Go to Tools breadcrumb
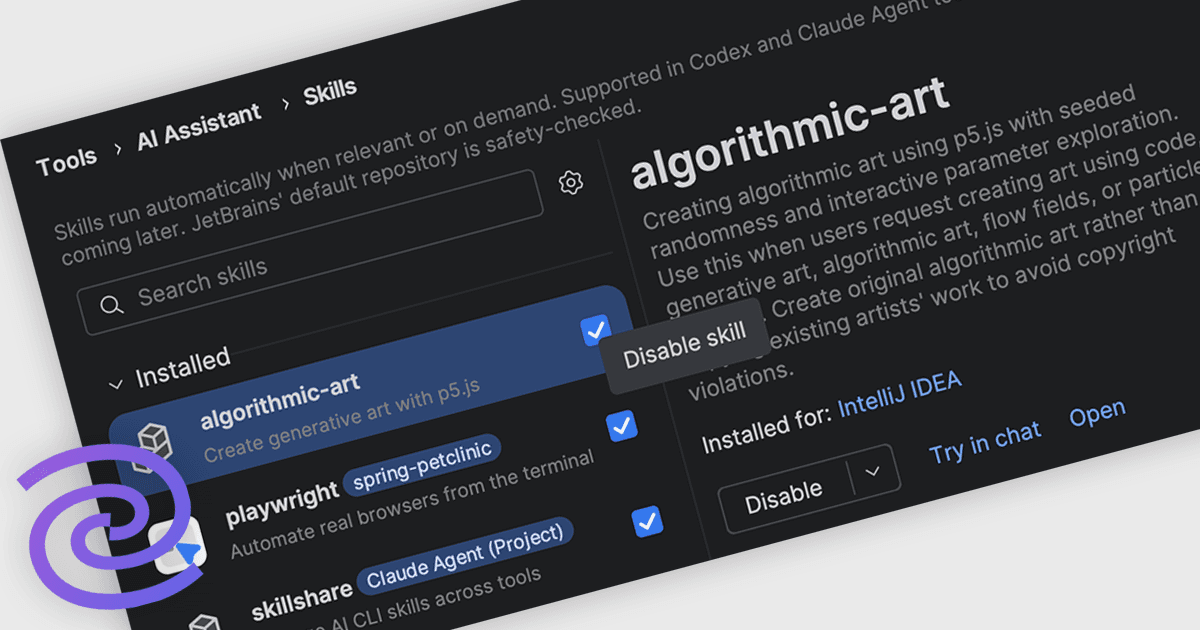Screen dimensions: 1200x630 click(67, 162)
